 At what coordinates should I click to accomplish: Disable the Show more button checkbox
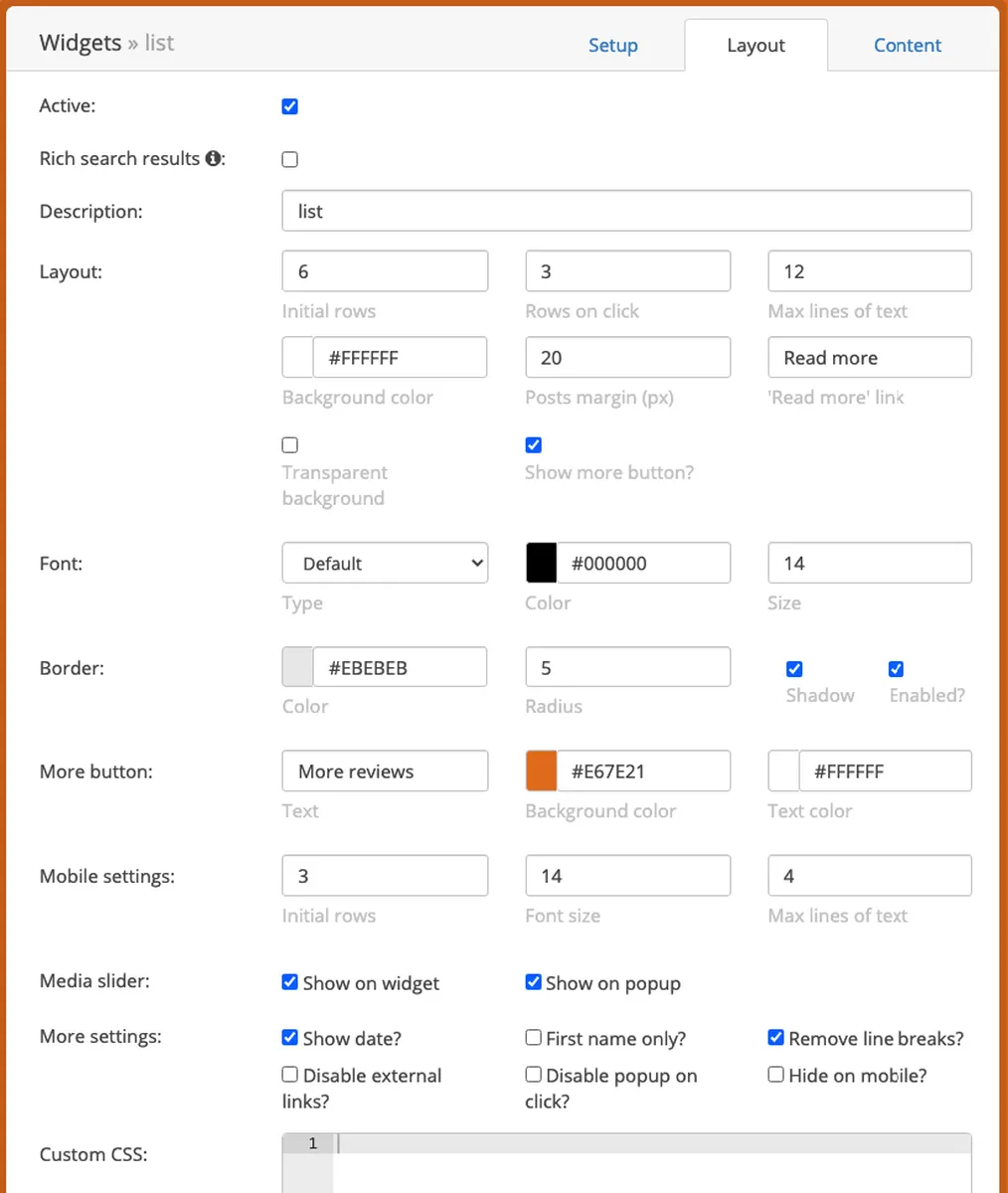click(534, 445)
